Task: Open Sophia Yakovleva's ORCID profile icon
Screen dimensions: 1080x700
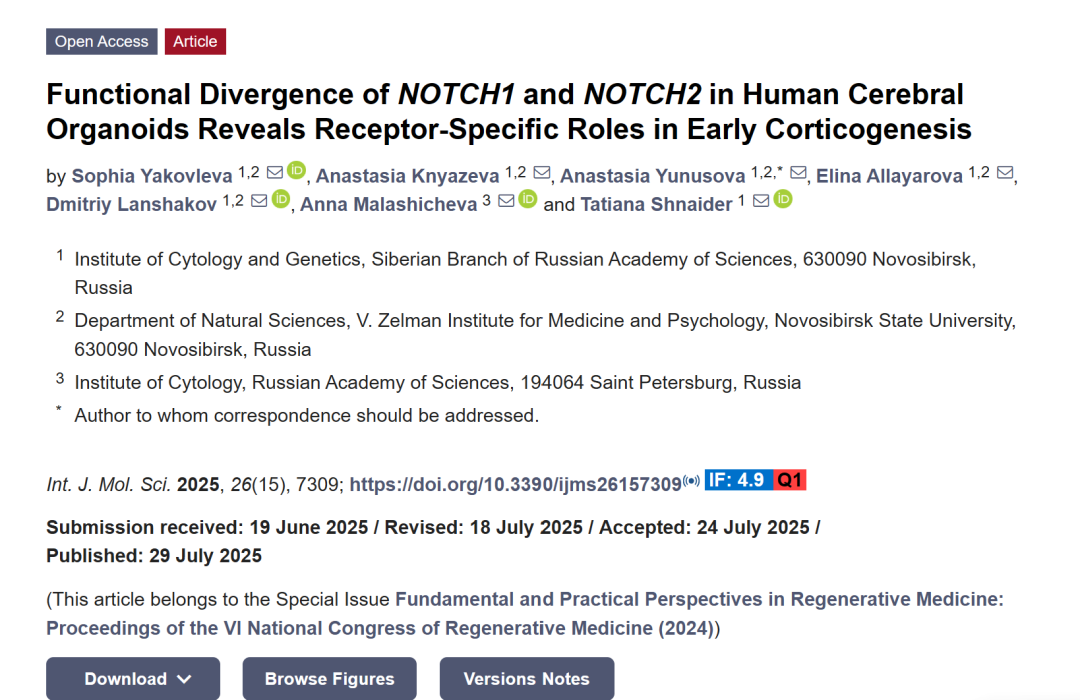Action: pyautogui.click(x=297, y=171)
